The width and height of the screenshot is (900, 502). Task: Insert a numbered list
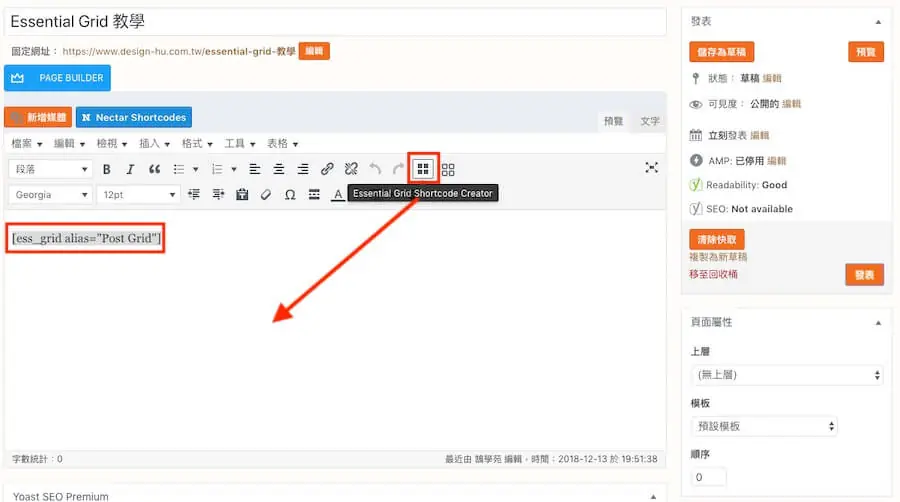217,169
